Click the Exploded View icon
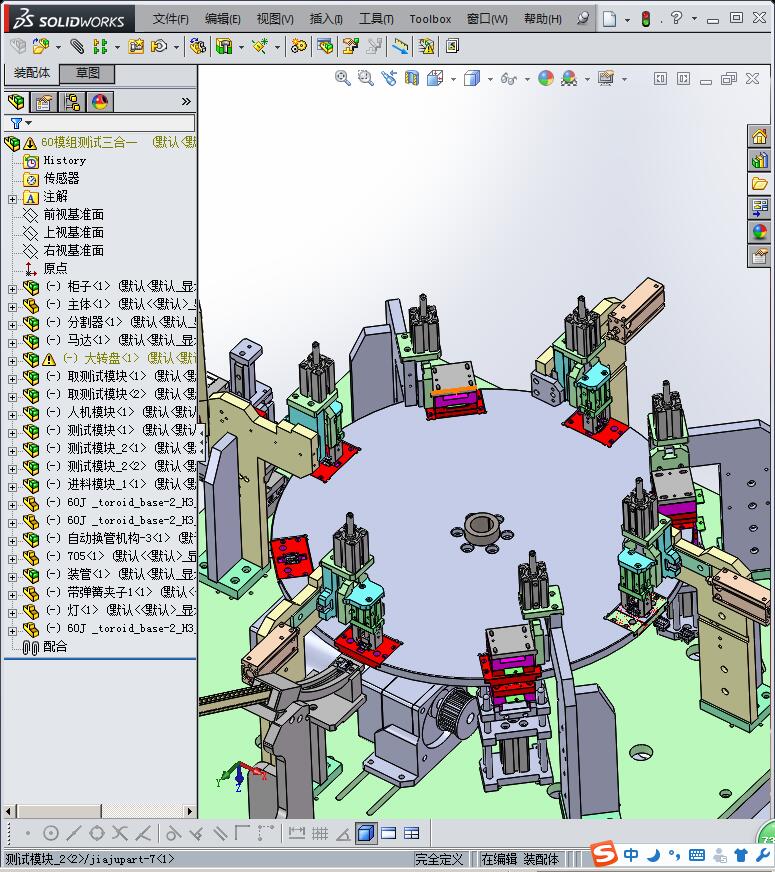Screen dimensions: 775x872 [350, 46]
